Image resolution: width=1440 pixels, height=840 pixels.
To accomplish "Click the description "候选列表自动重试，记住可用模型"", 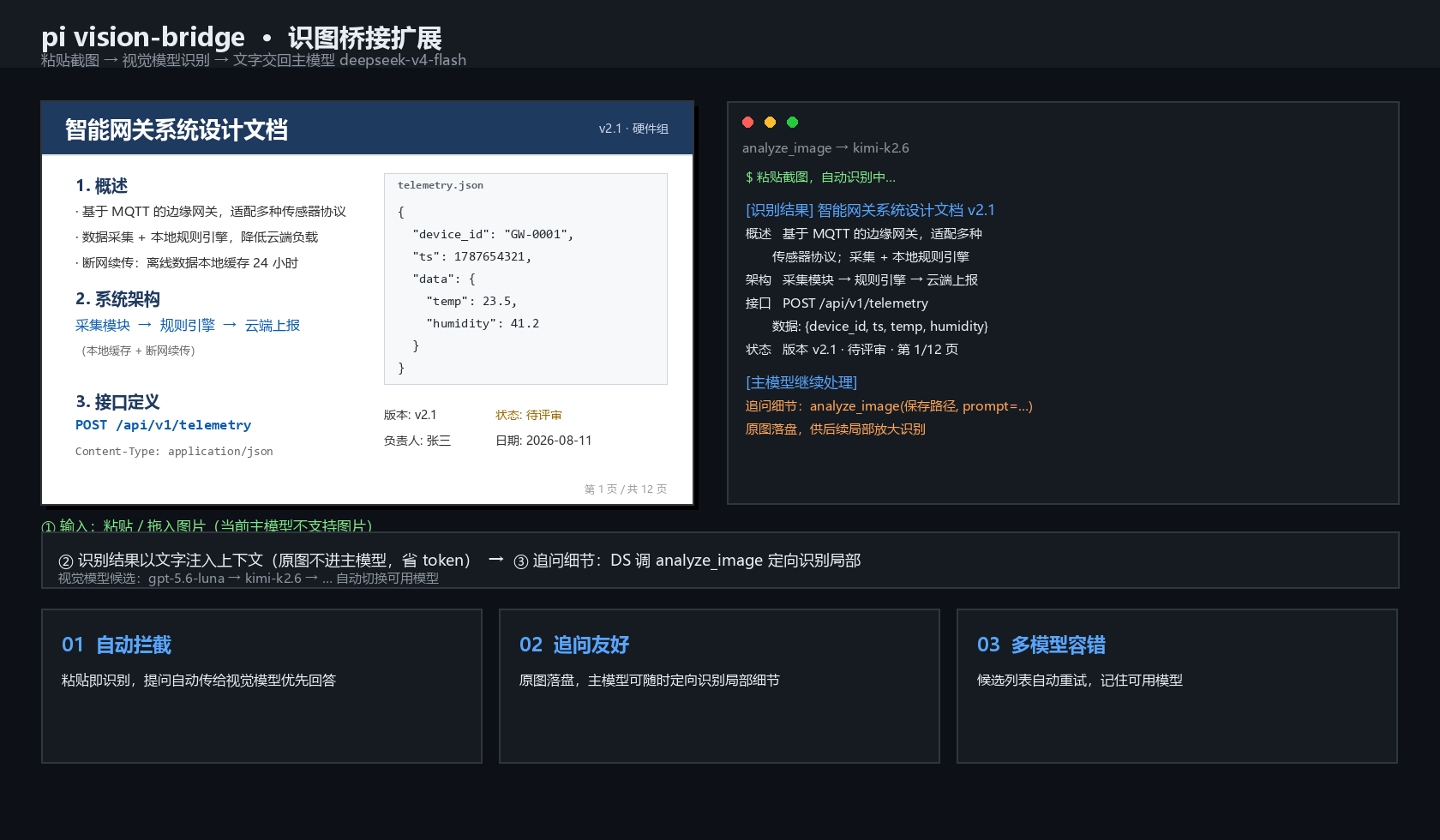I will [1080, 681].
